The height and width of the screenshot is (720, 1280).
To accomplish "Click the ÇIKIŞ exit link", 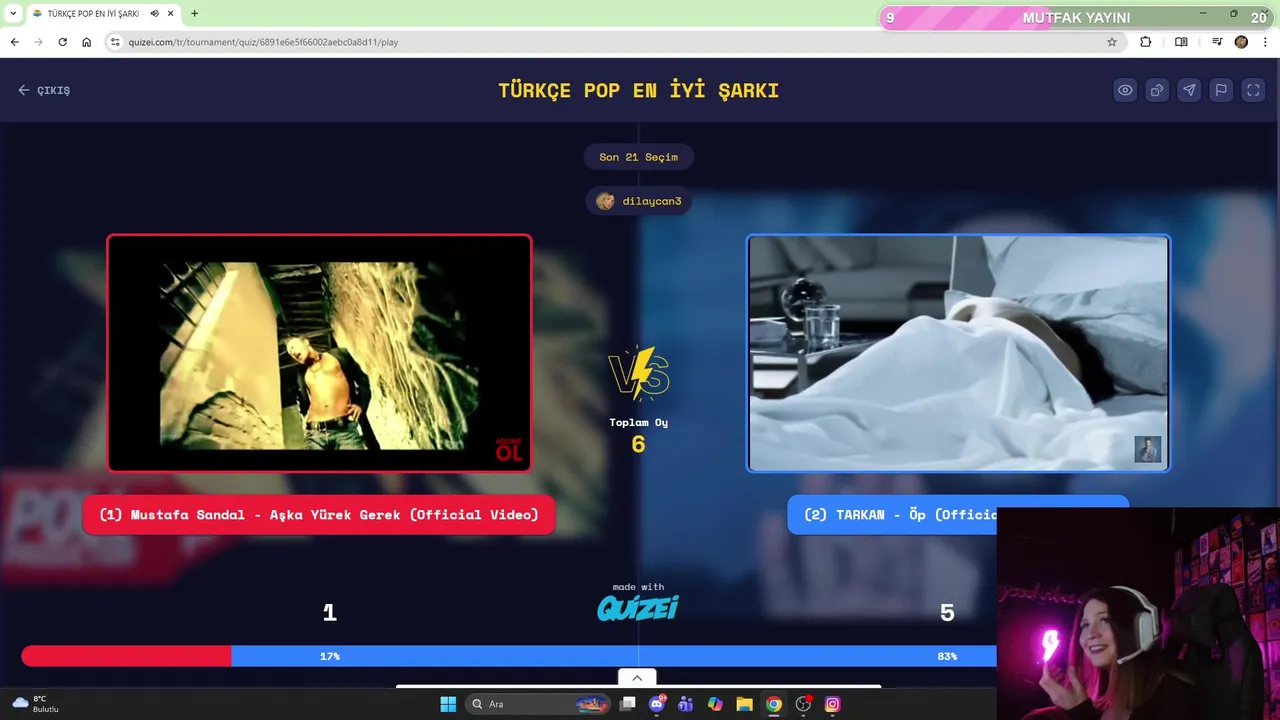I will (x=44, y=90).
